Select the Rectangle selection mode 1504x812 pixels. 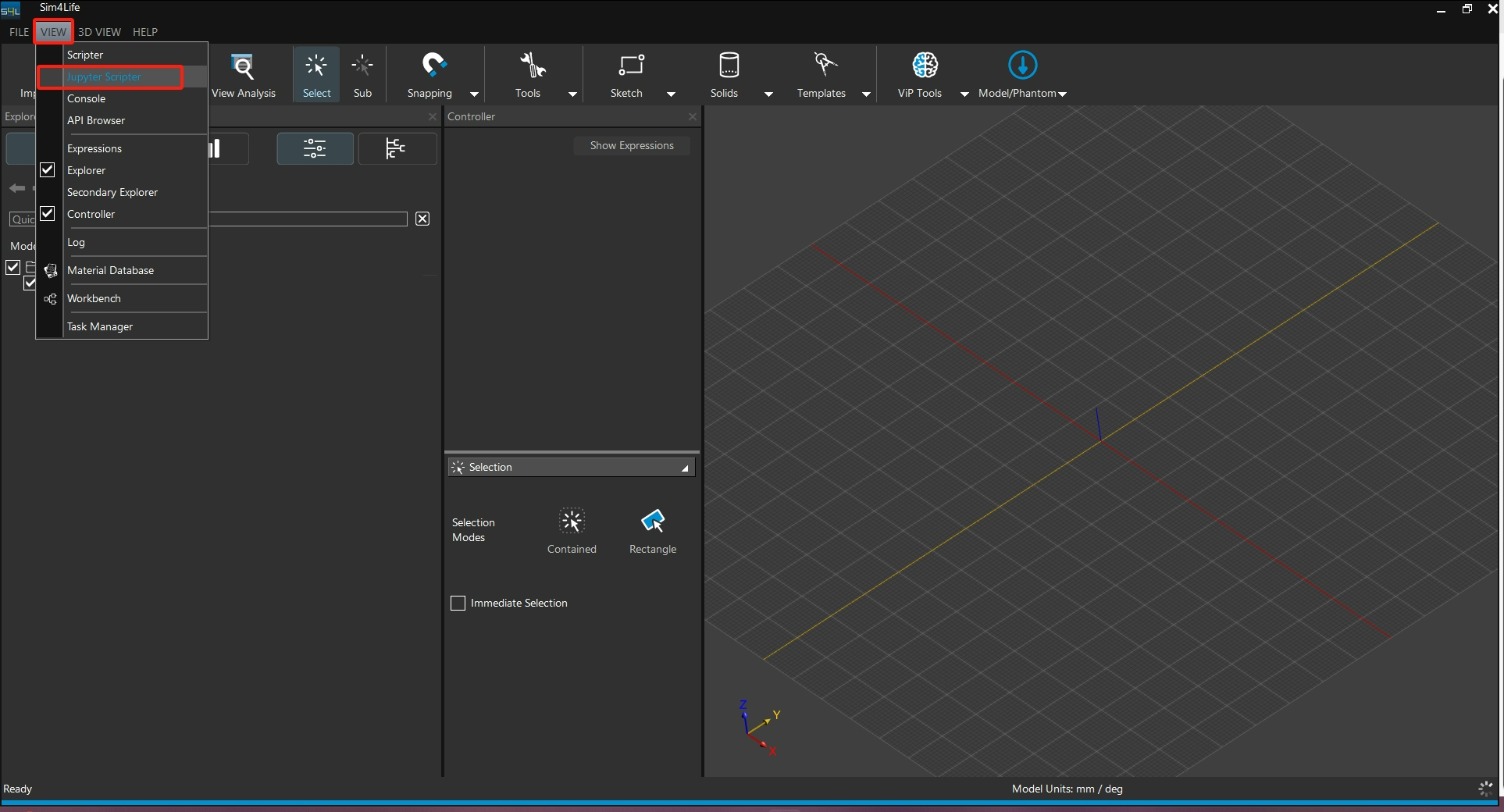[x=652, y=522]
